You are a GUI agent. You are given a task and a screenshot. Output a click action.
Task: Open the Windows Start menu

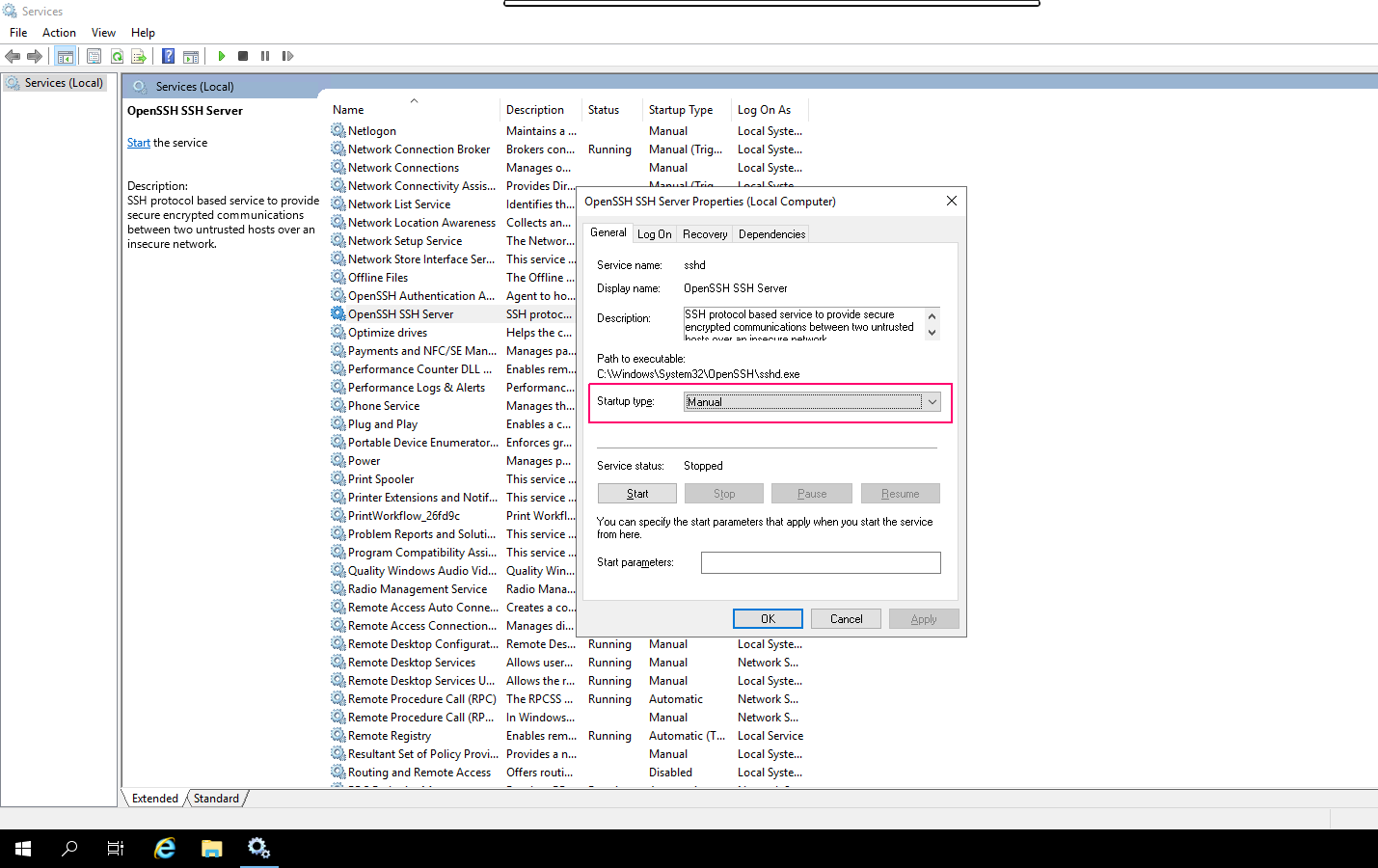point(23,849)
